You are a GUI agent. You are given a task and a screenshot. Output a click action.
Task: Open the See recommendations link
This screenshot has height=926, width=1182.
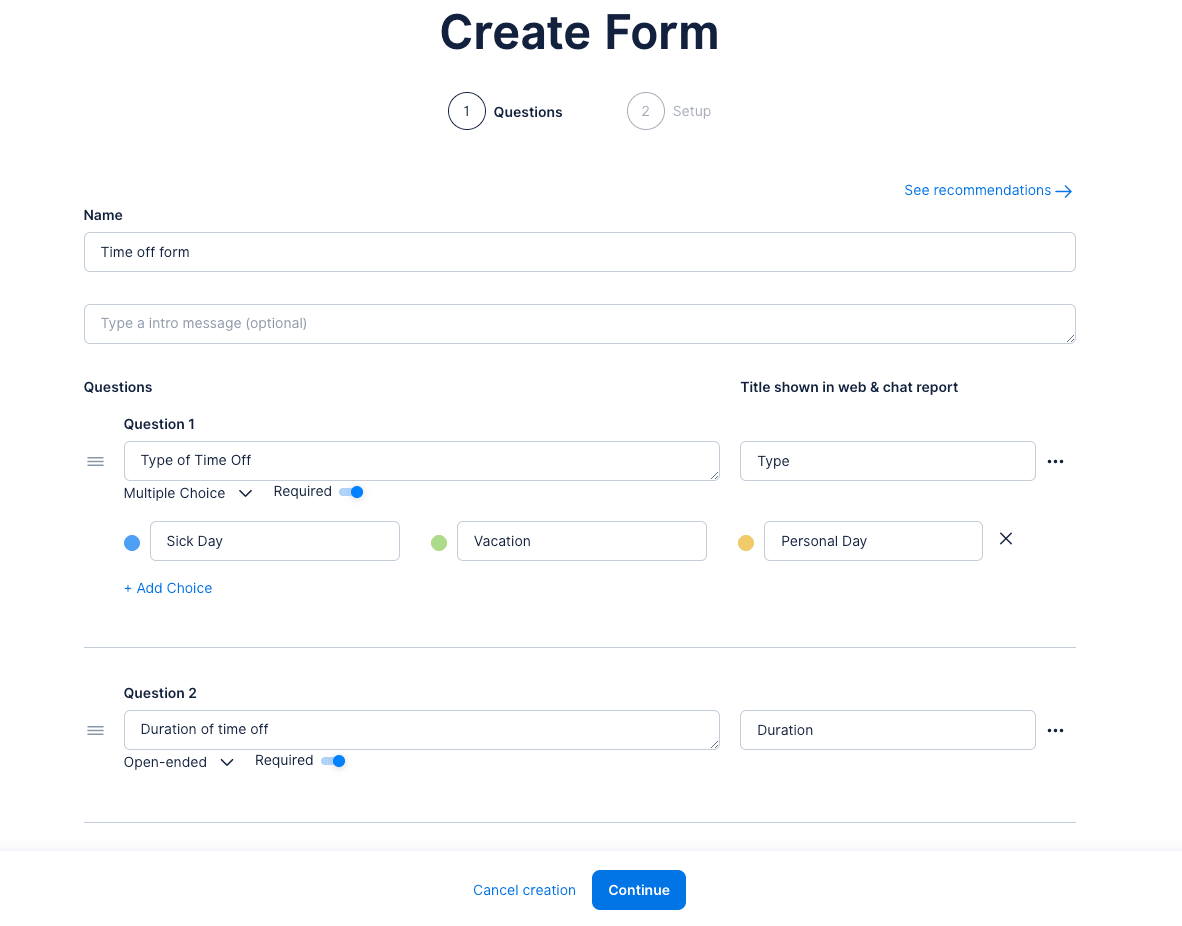coord(975,190)
